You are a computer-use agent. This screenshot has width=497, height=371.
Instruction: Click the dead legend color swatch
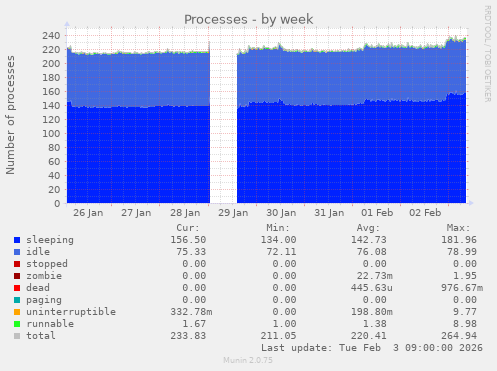[x=17, y=288]
